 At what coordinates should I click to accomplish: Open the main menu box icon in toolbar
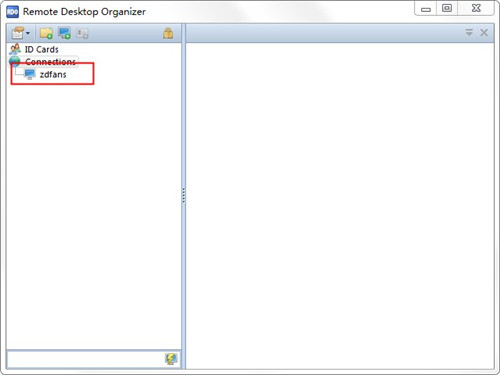pos(17,33)
